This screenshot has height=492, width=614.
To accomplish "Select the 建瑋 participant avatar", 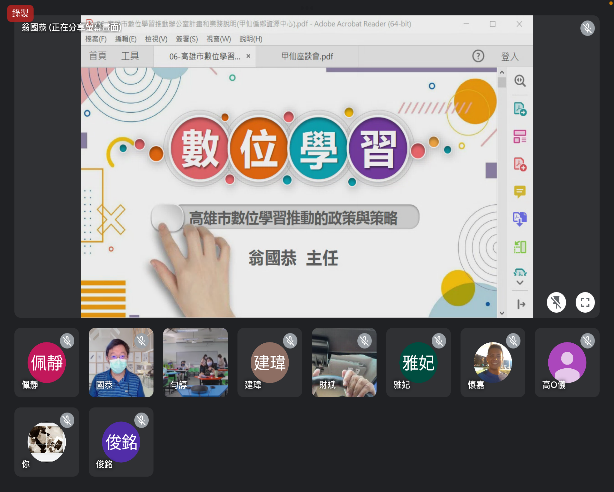I will pyautogui.click(x=270, y=362).
